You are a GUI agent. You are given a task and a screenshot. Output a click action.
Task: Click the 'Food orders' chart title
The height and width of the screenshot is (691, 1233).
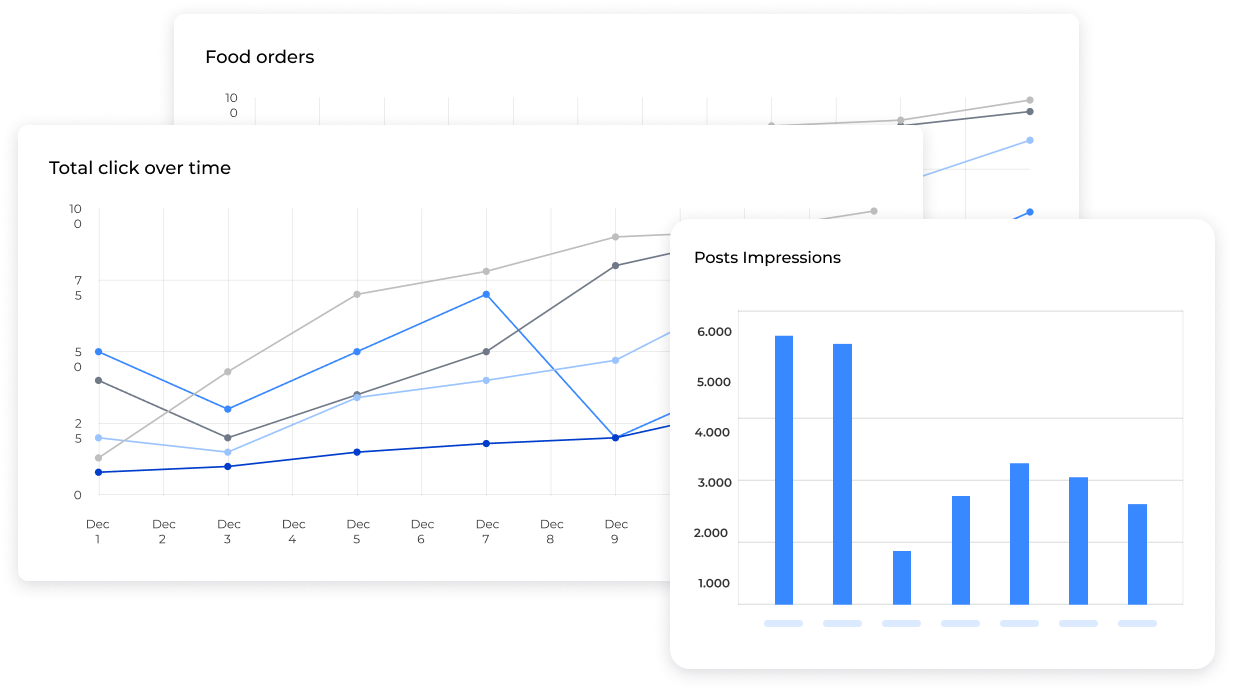coord(260,57)
